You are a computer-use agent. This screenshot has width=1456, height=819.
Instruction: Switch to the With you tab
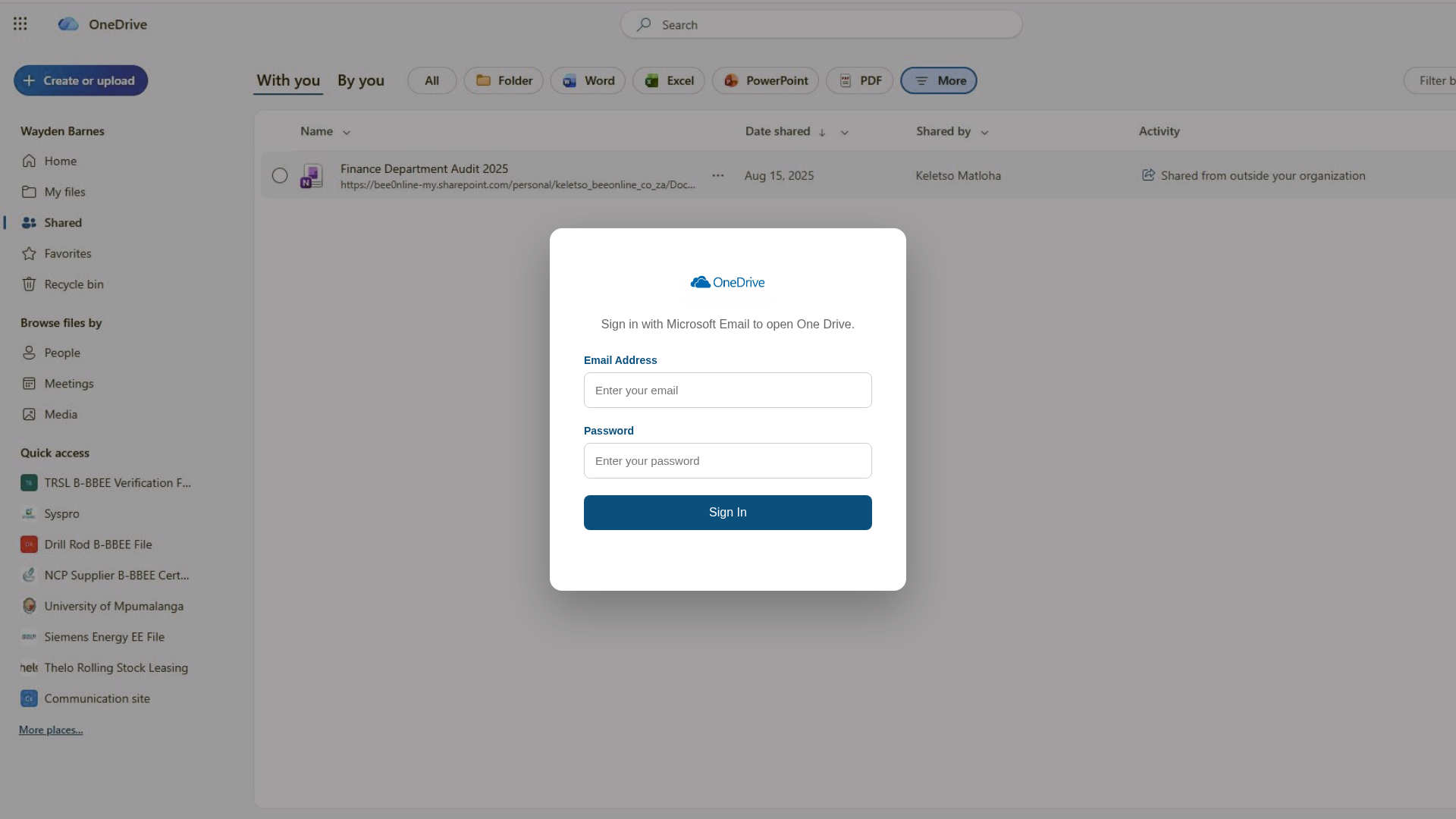pyautogui.click(x=288, y=80)
